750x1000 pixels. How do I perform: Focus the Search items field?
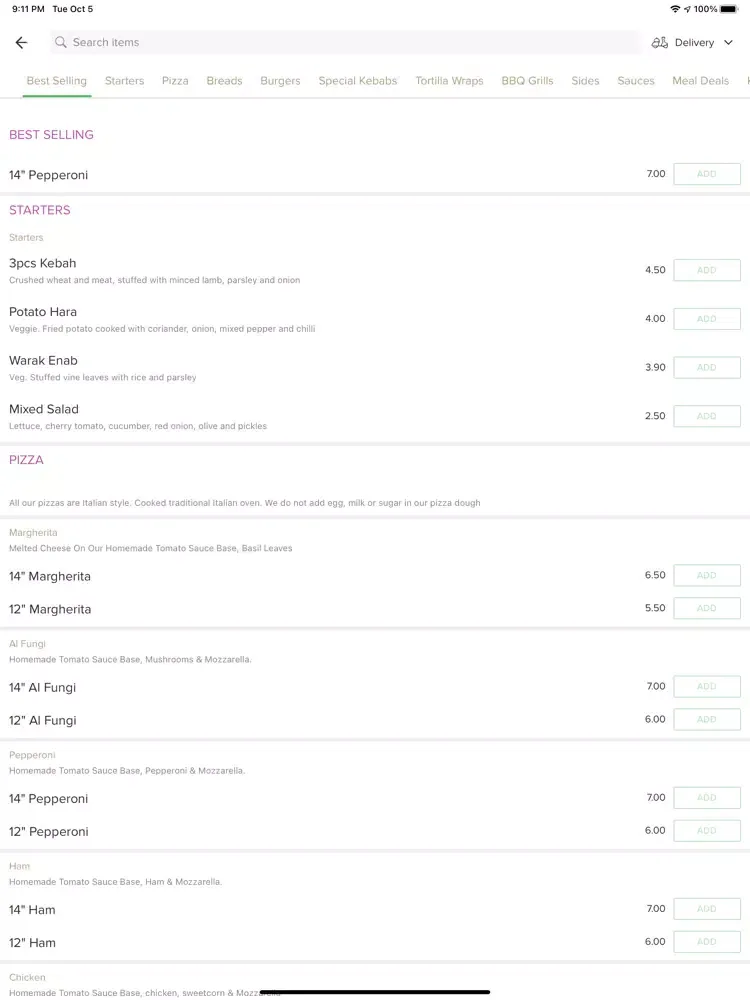point(345,42)
